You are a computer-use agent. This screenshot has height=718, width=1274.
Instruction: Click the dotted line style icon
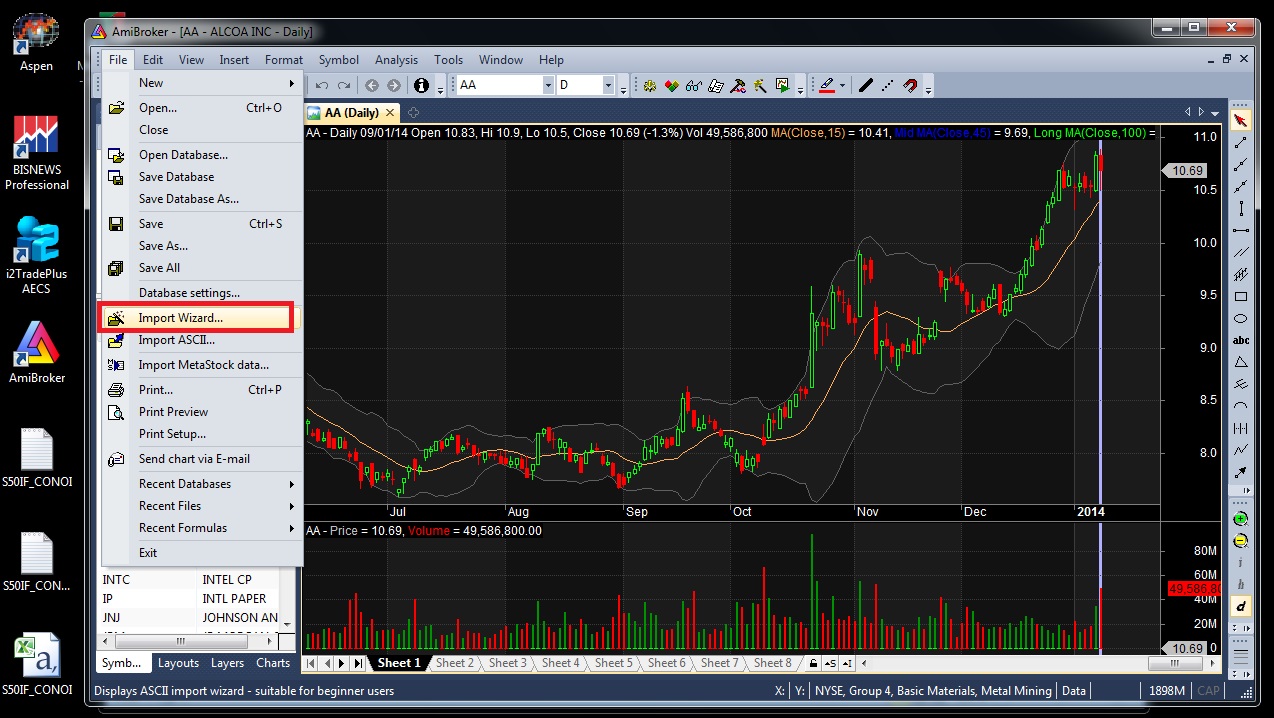click(x=888, y=86)
